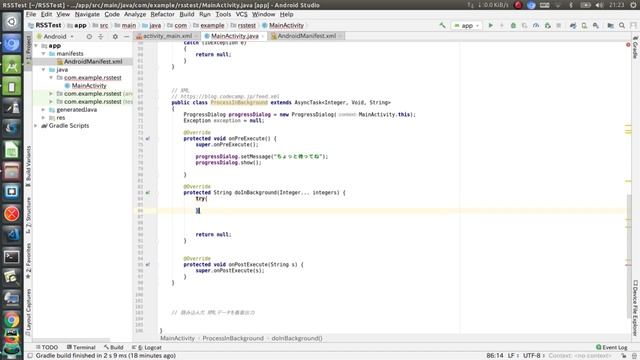The height and width of the screenshot is (360, 640).
Task: Click the Ubuntu dash search icon
Action: coord(11,22)
